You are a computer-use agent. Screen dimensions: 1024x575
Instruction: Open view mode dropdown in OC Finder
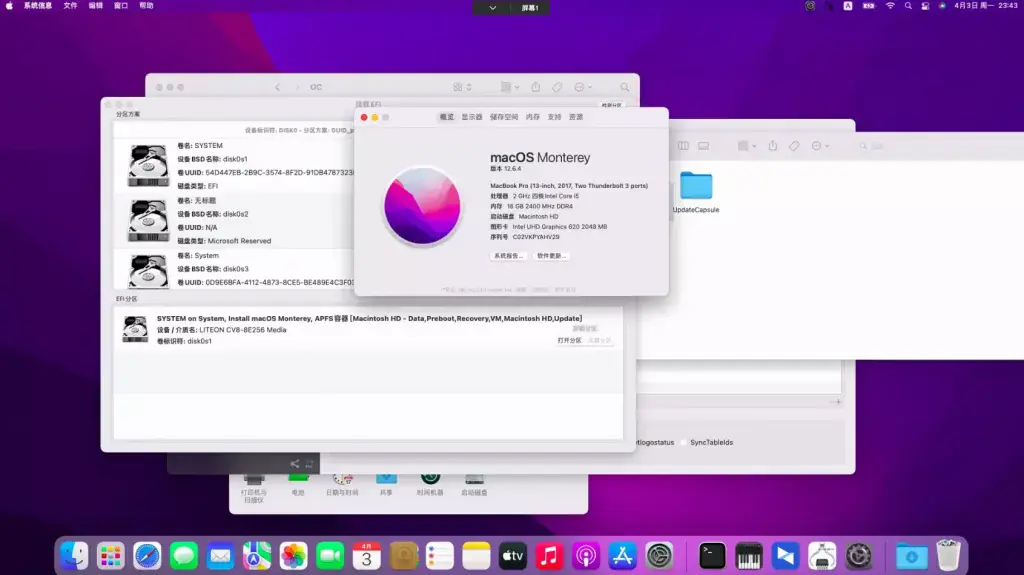(462, 87)
